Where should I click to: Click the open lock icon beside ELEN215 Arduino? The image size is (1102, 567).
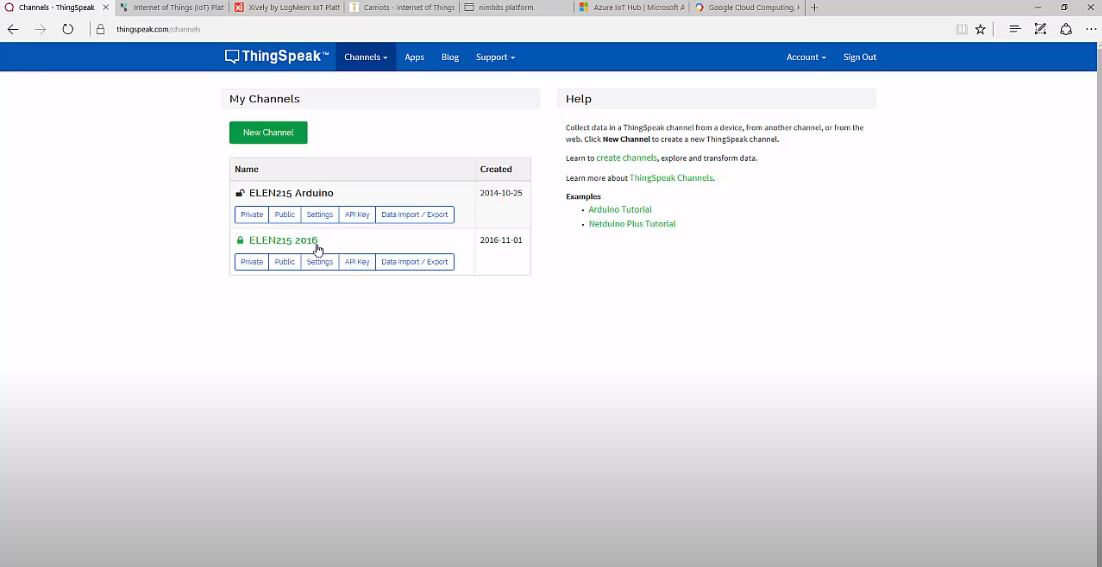coord(240,193)
